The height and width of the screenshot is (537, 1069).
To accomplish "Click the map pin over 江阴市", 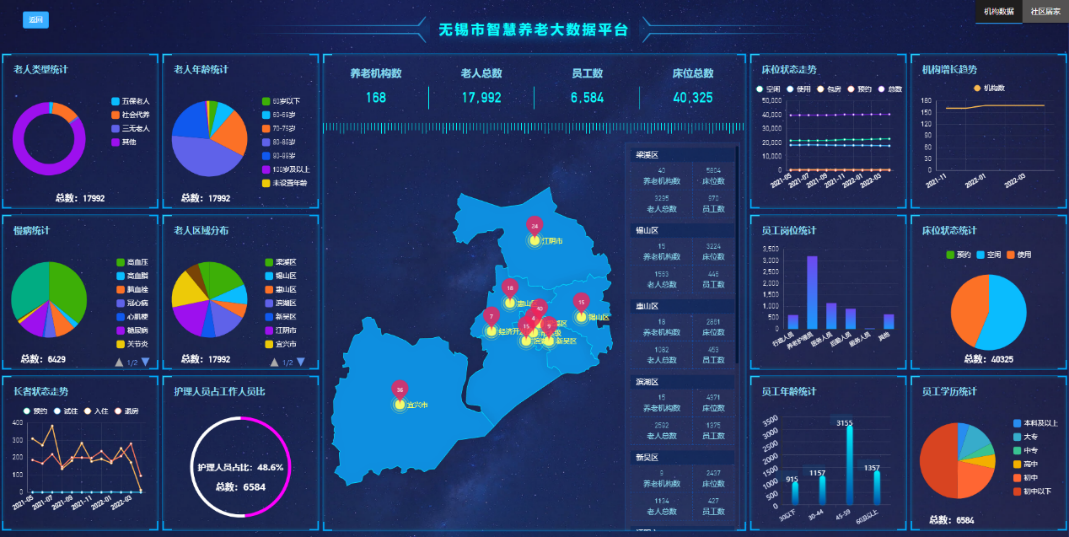I will (535, 227).
